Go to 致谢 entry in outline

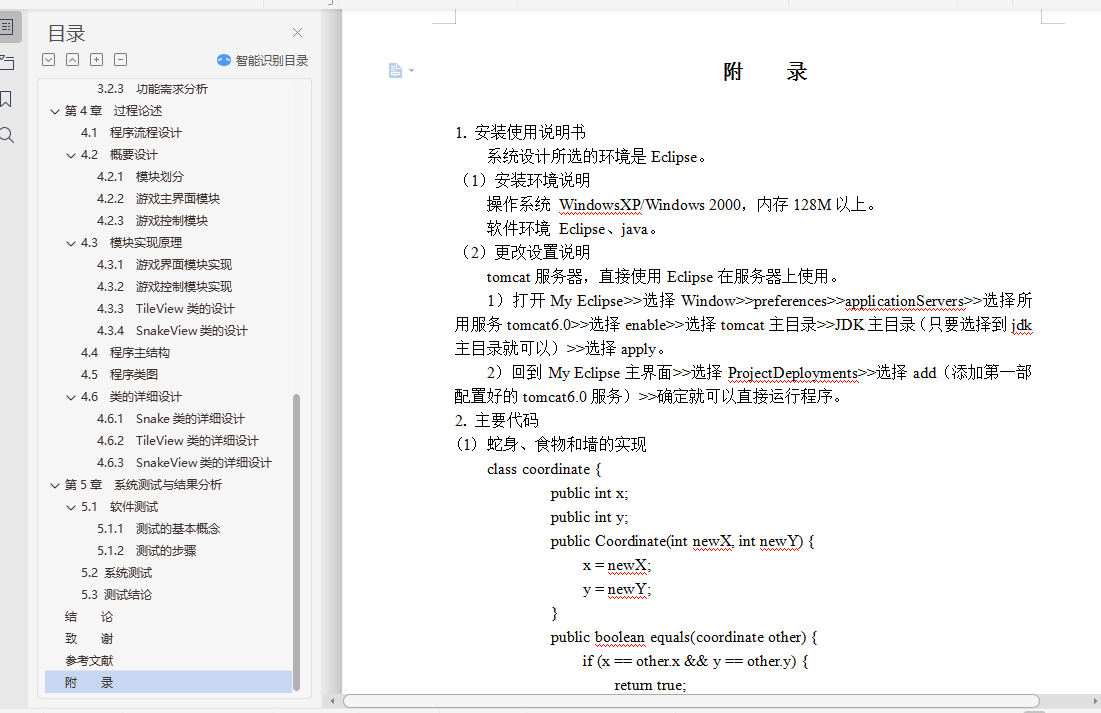point(88,639)
